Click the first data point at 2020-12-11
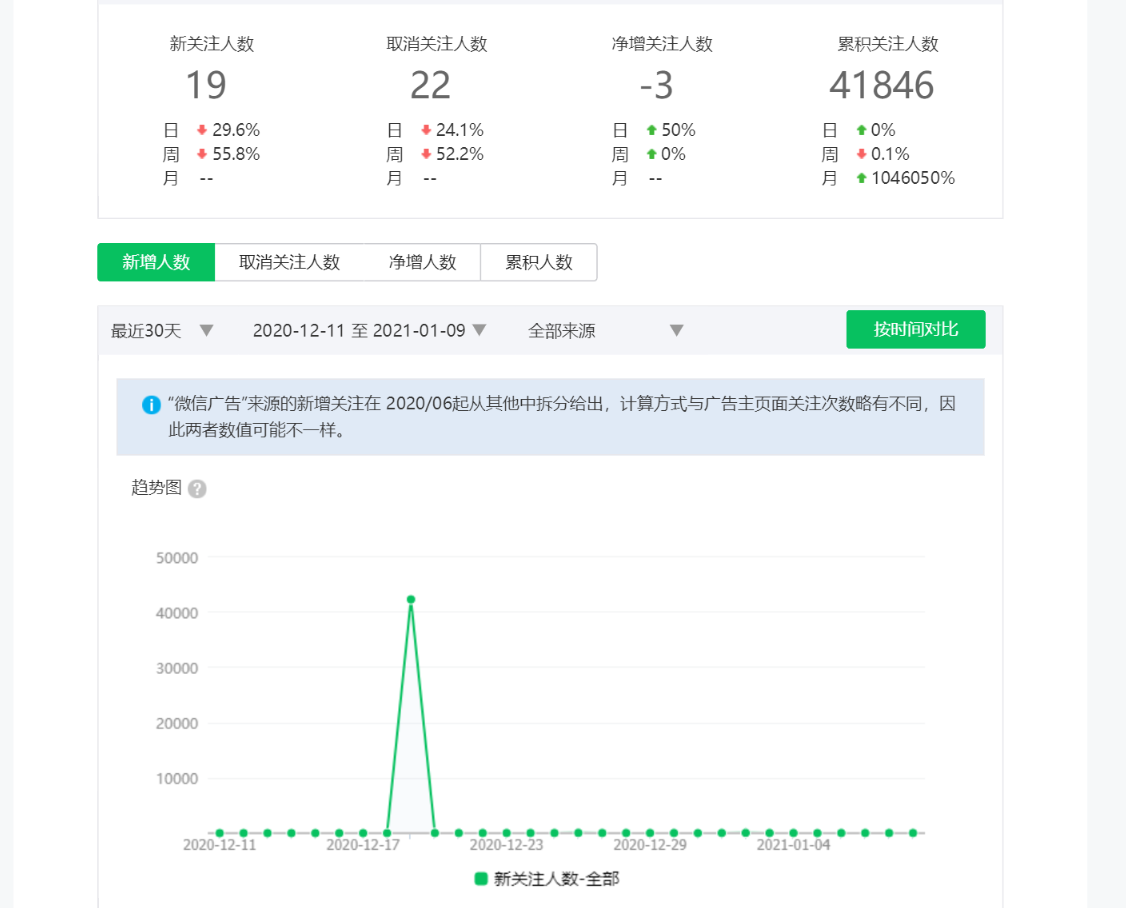Image resolution: width=1126 pixels, height=908 pixels. pos(219,832)
